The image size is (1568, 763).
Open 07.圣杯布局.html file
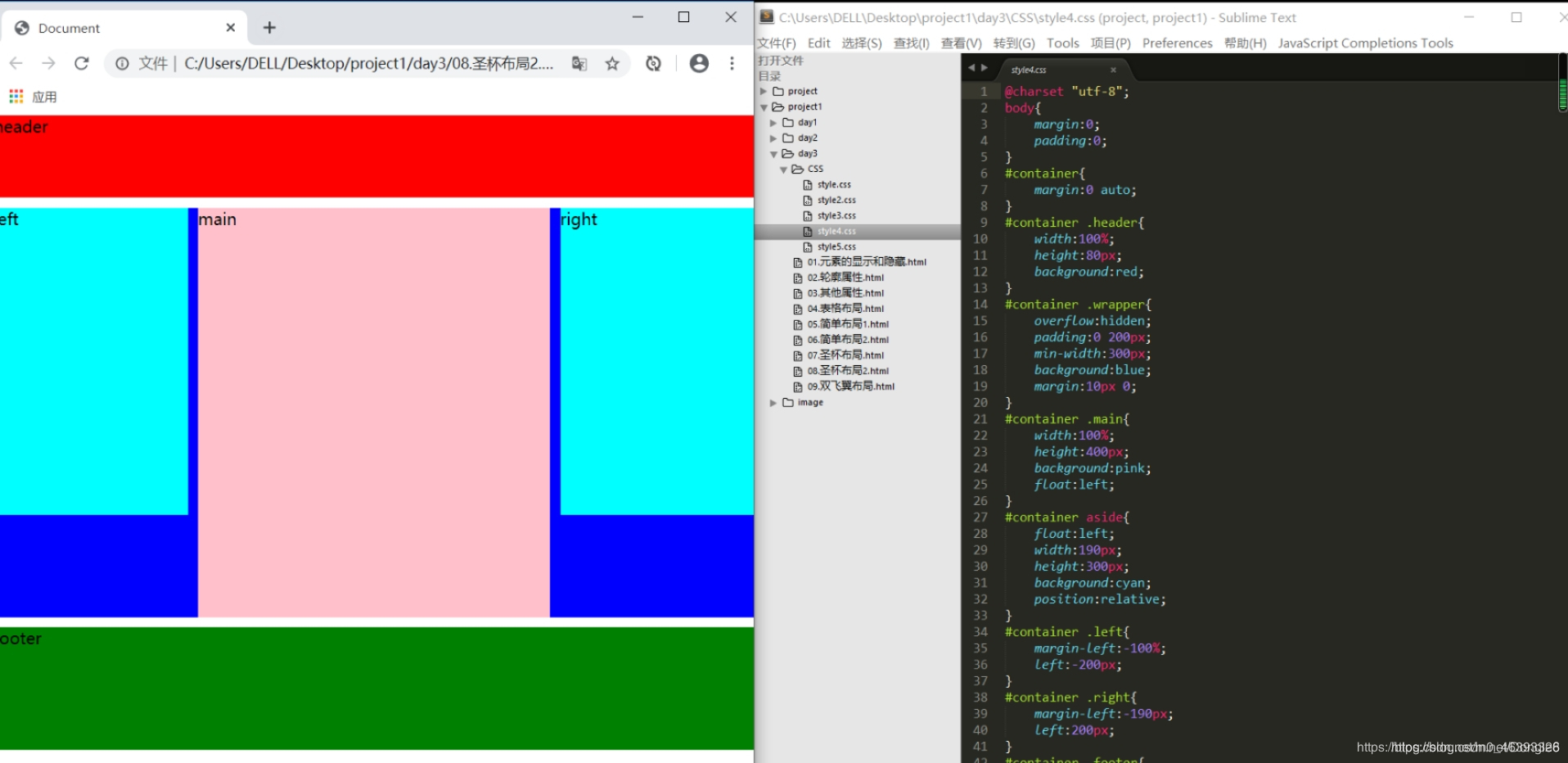(x=845, y=355)
